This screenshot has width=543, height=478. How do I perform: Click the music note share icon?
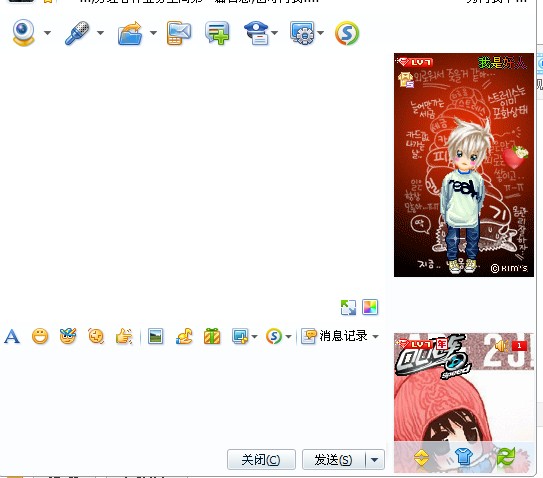184,336
